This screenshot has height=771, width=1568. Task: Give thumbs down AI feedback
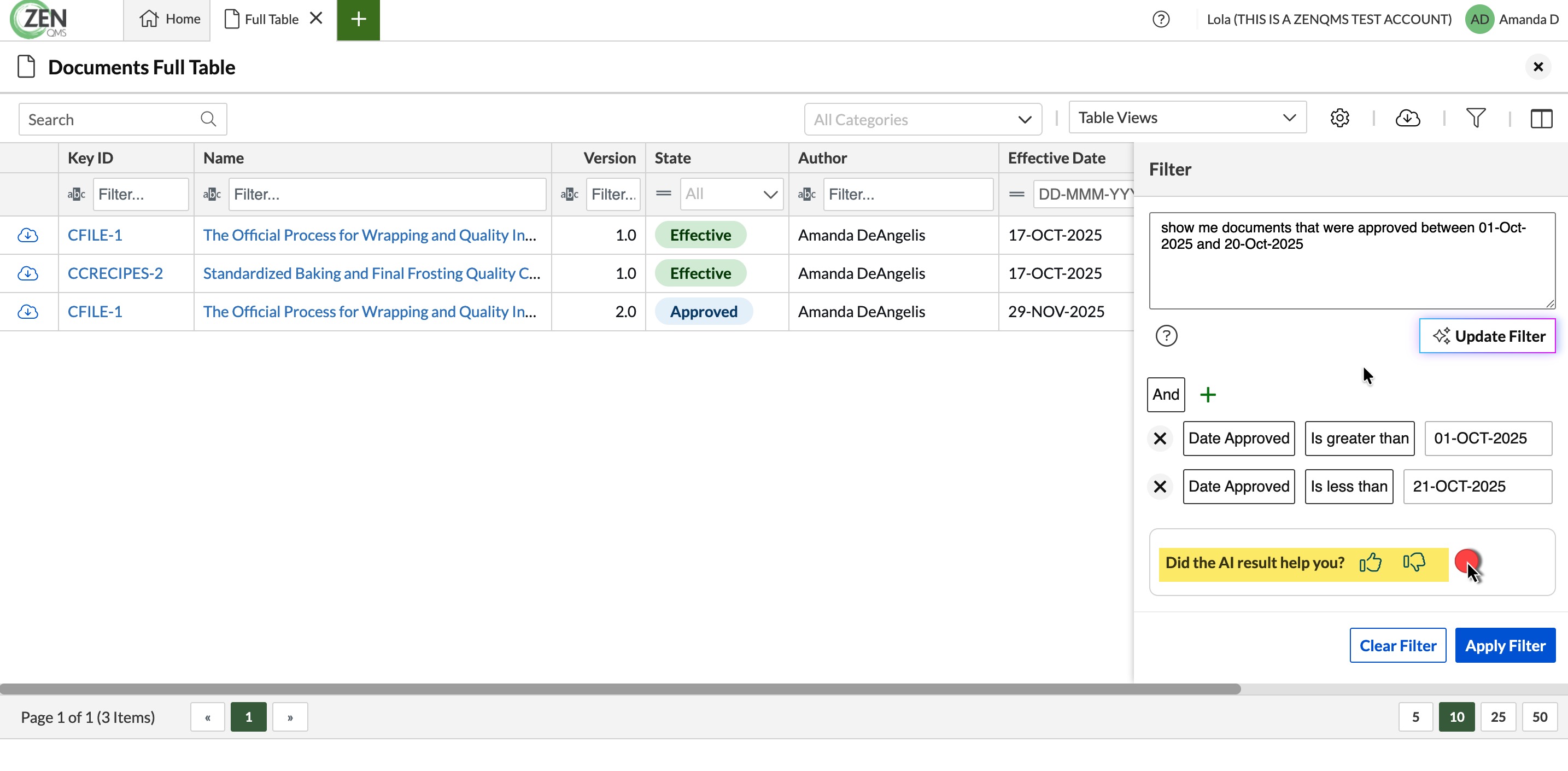click(x=1414, y=562)
